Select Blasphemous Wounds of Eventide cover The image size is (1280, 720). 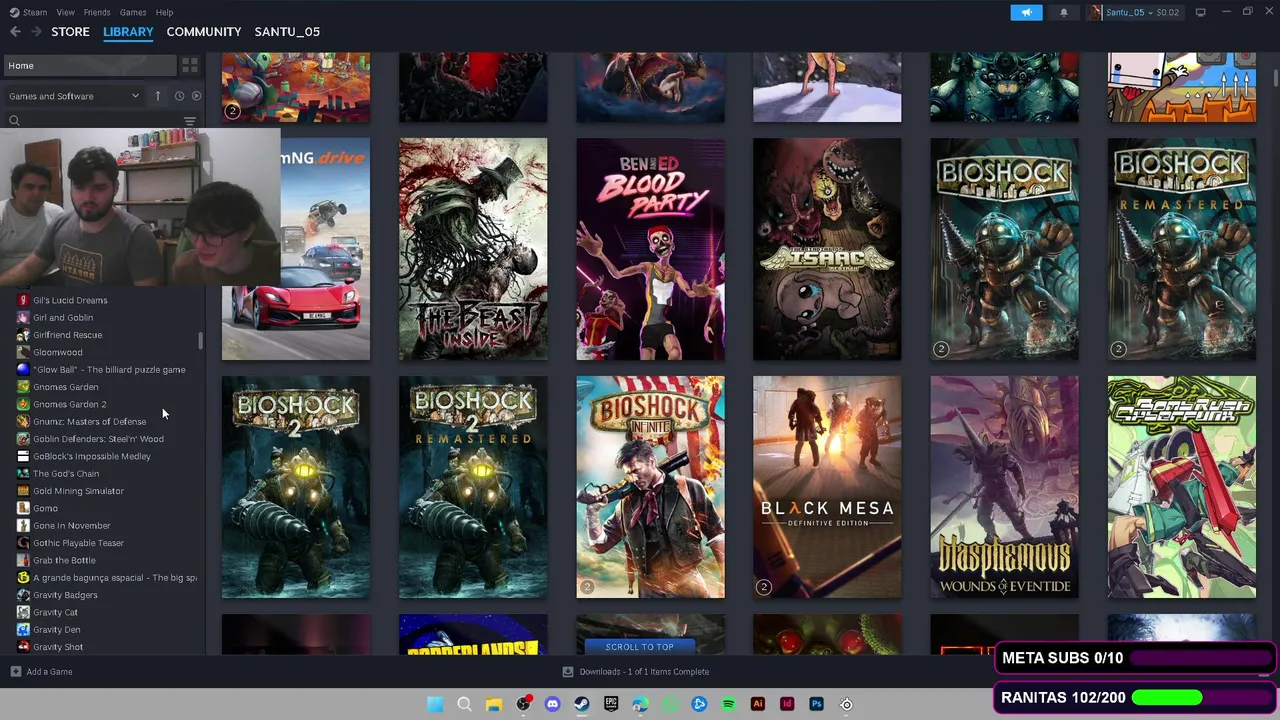point(1004,487)
